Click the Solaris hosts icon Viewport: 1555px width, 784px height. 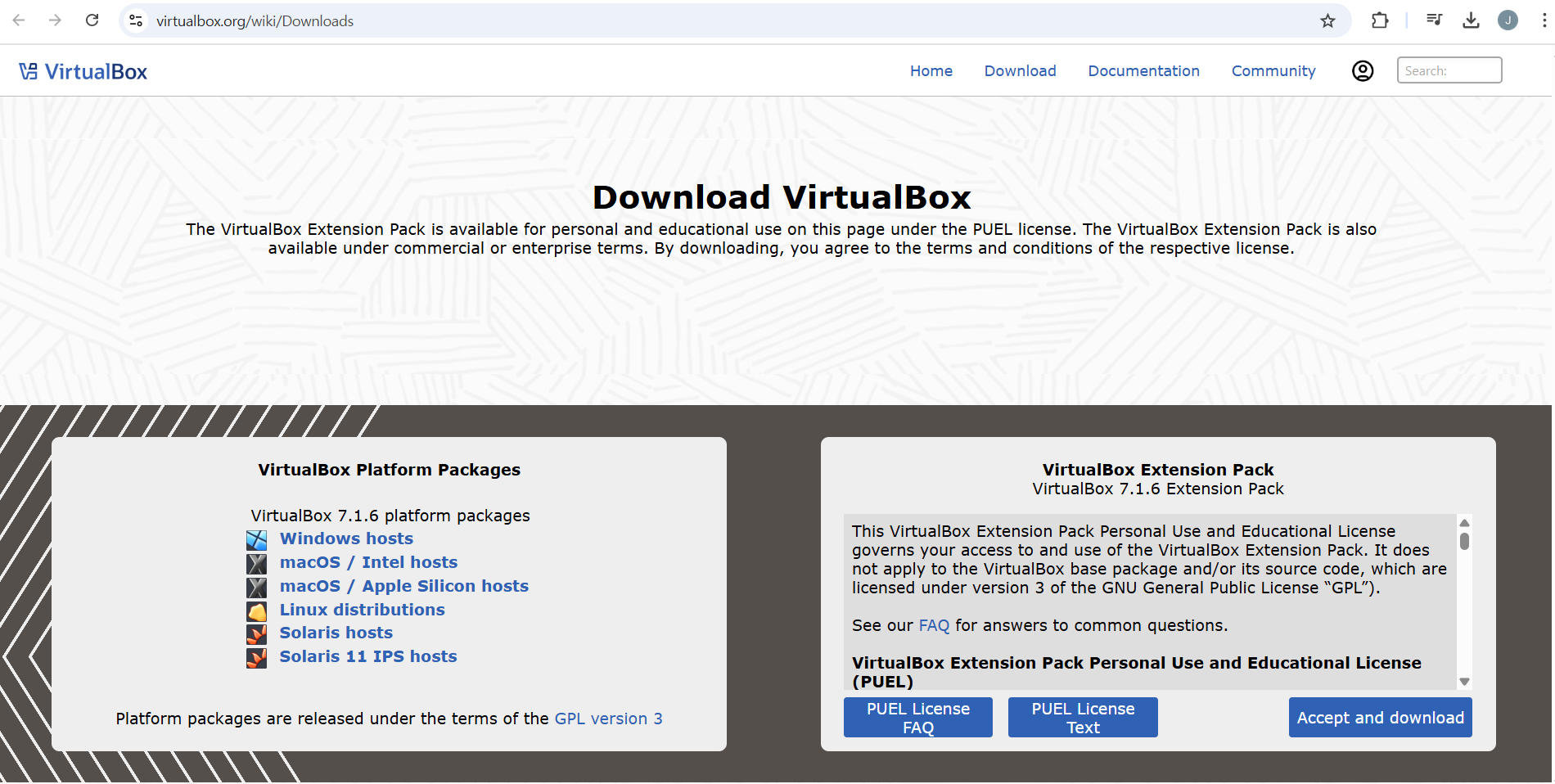[x=257, y=634]
